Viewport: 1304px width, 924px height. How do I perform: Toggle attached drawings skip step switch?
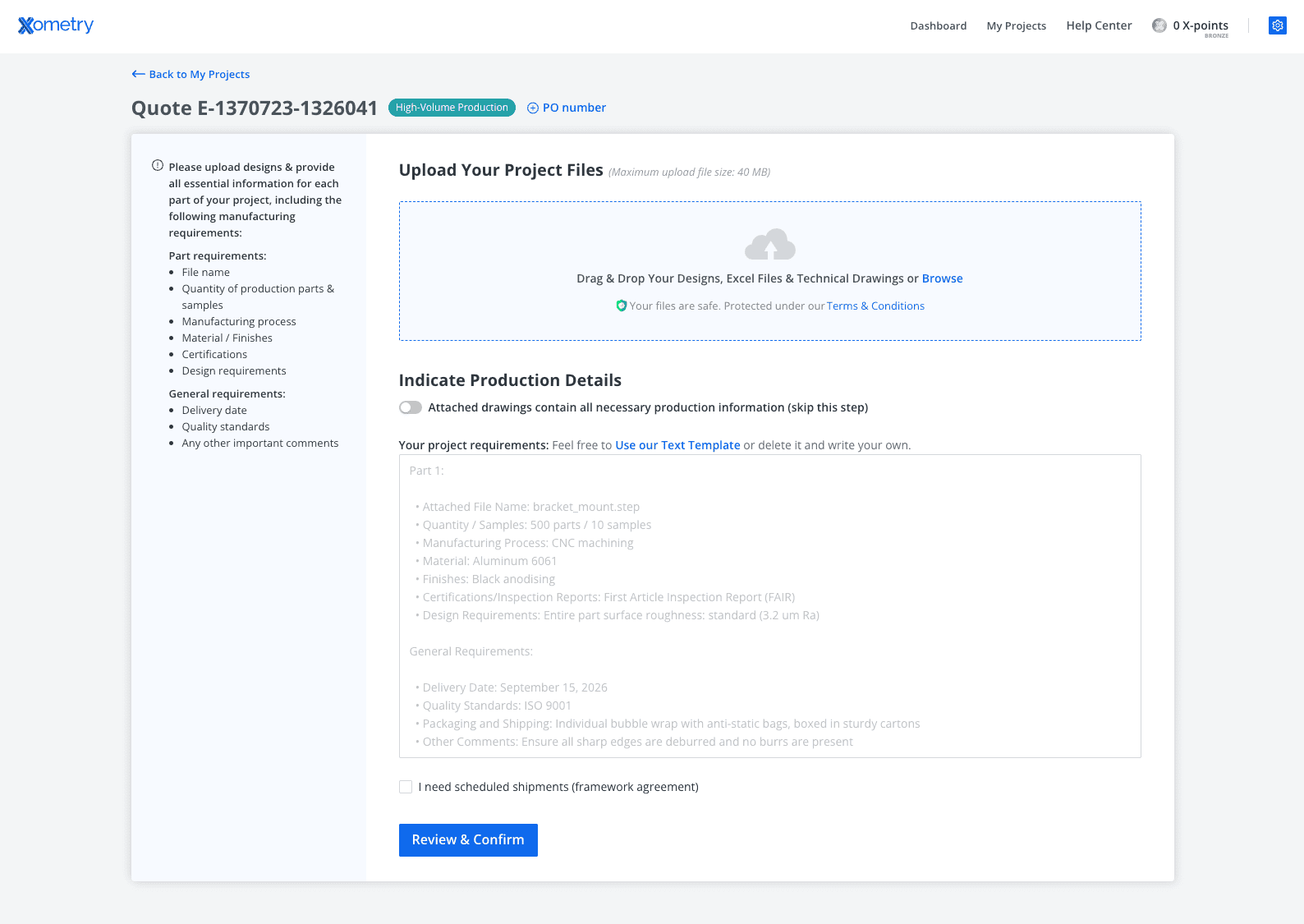click(x=411, y=407)
